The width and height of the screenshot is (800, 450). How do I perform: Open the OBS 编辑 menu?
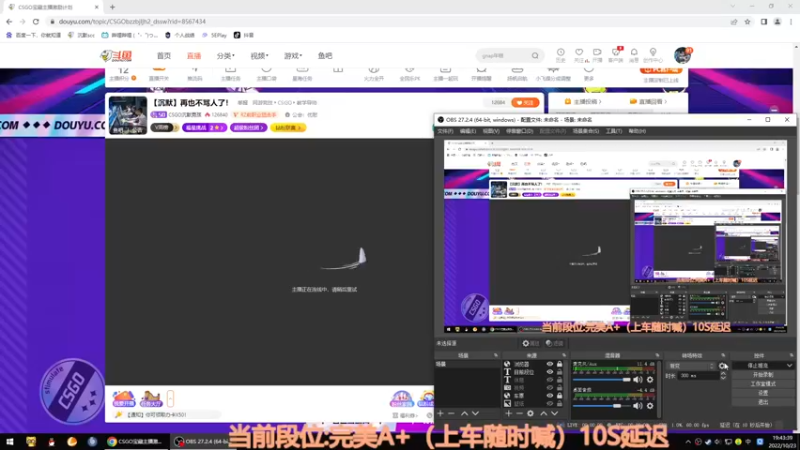[x=467, y=131]
